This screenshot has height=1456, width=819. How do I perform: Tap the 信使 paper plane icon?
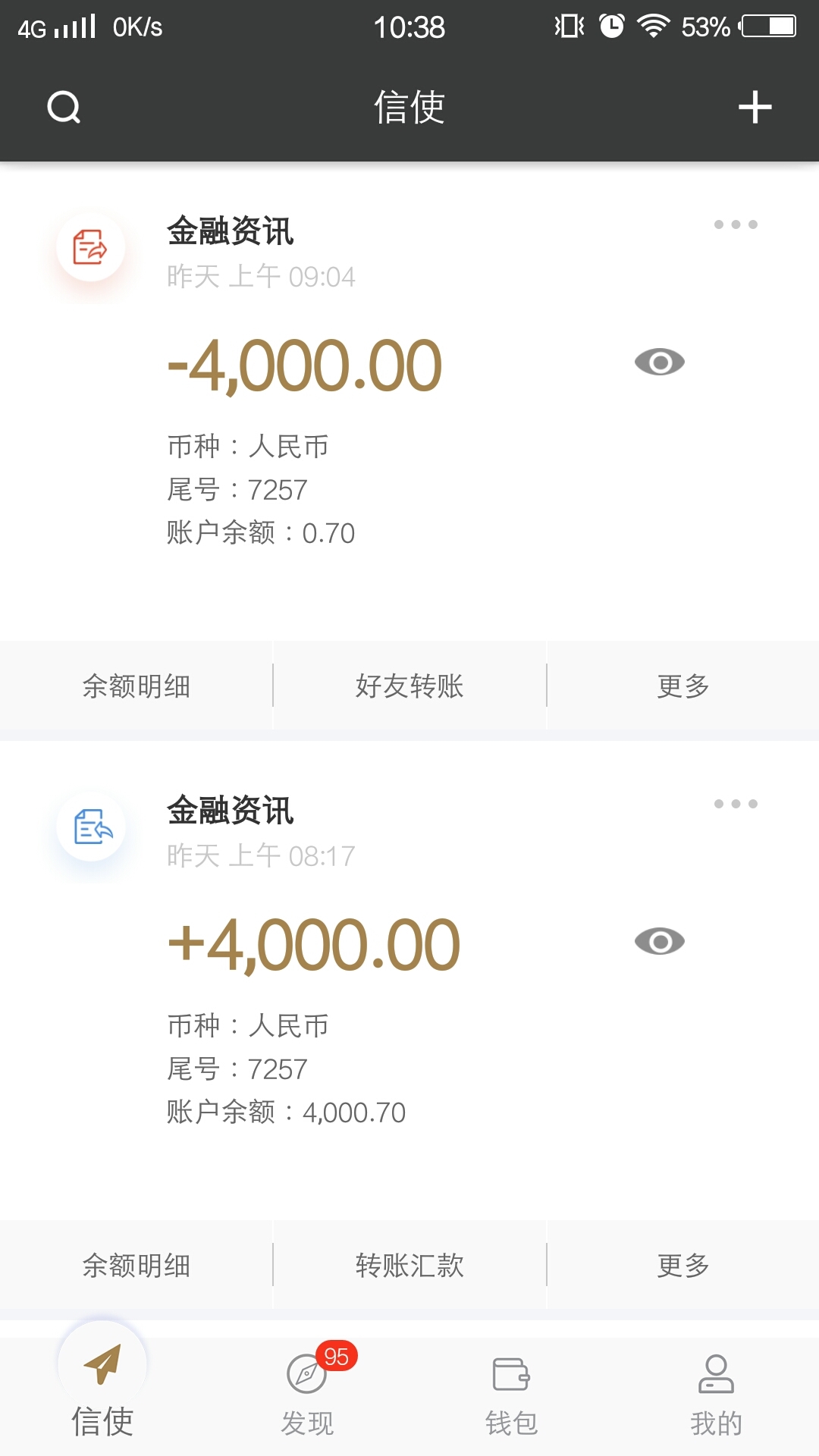pyautogui.click(x=102, y=1363)
